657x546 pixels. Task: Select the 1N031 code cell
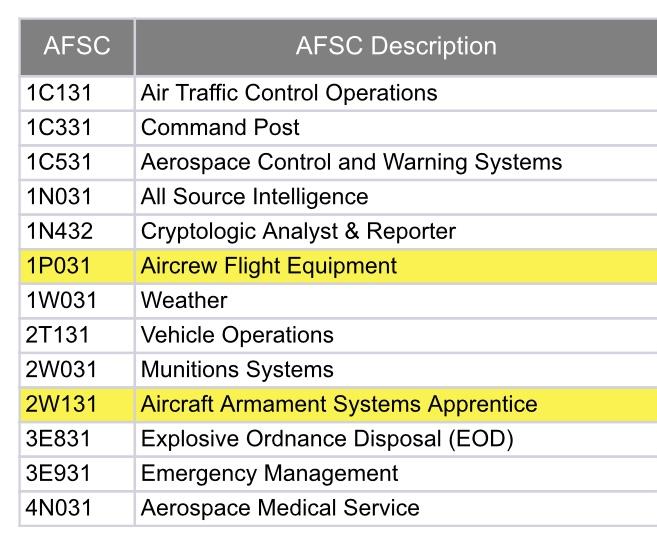point(59,197)
